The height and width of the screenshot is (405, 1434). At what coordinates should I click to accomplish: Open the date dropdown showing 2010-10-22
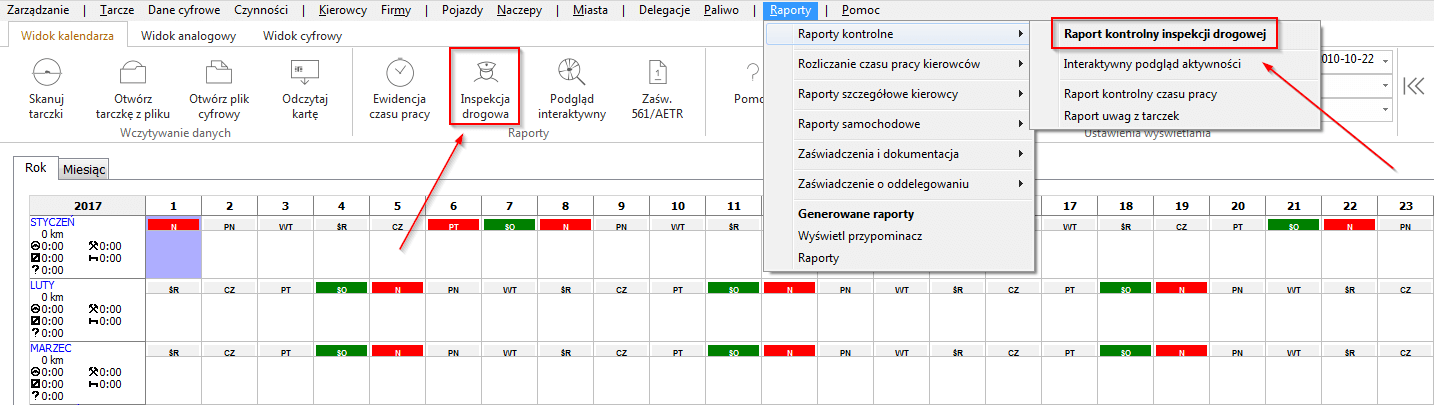pos(1384,60)
